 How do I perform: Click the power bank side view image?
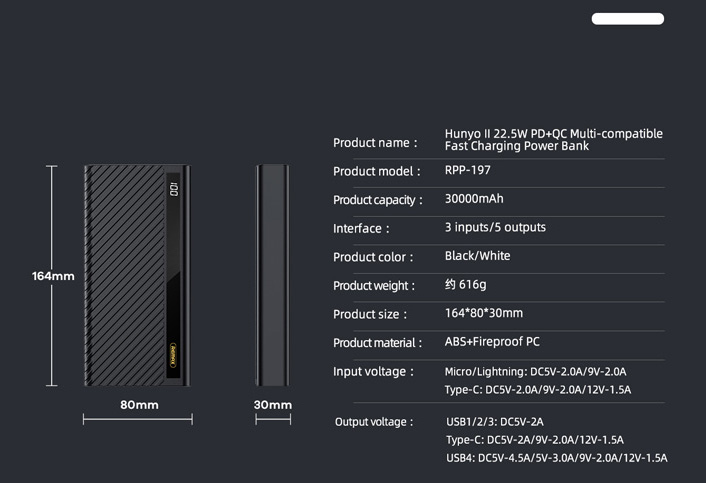pos(273,275)
